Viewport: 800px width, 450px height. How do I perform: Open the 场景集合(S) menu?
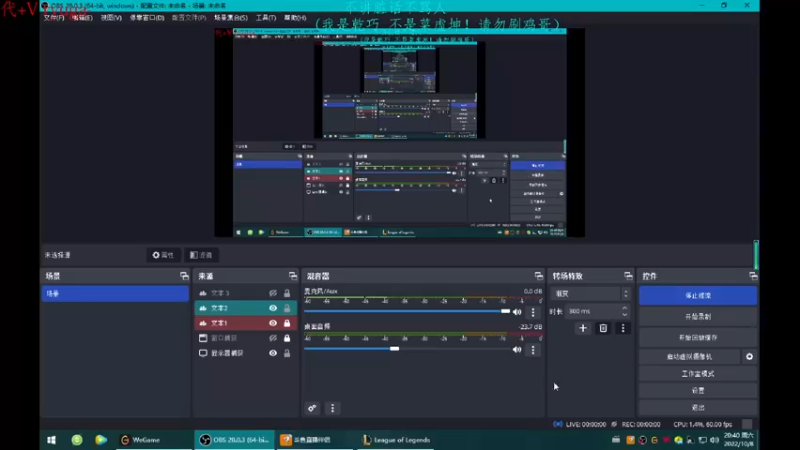(x=231, y=17)
